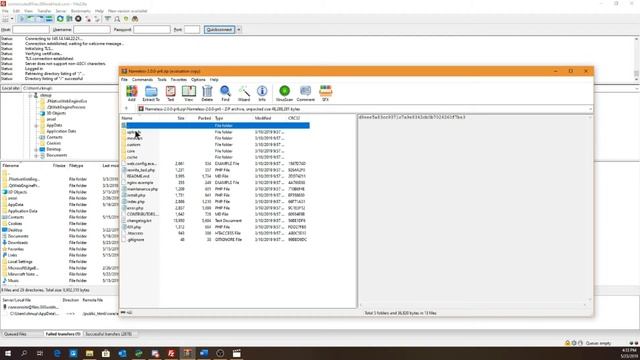Toggle FileZilla's remote directory tree view
Viewport: 640px width, 360px height.
40,19
